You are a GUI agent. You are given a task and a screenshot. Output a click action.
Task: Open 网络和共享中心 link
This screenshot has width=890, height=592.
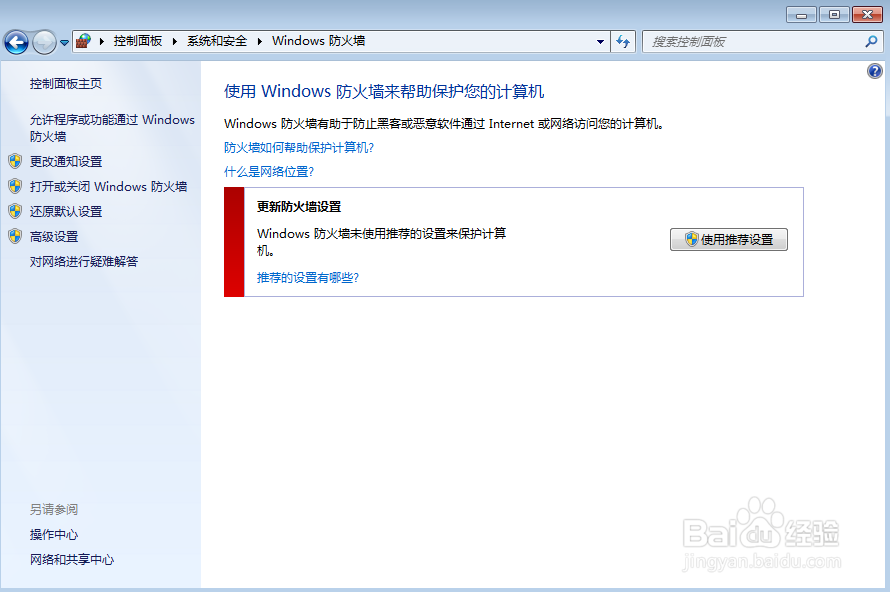pos(72,560)
